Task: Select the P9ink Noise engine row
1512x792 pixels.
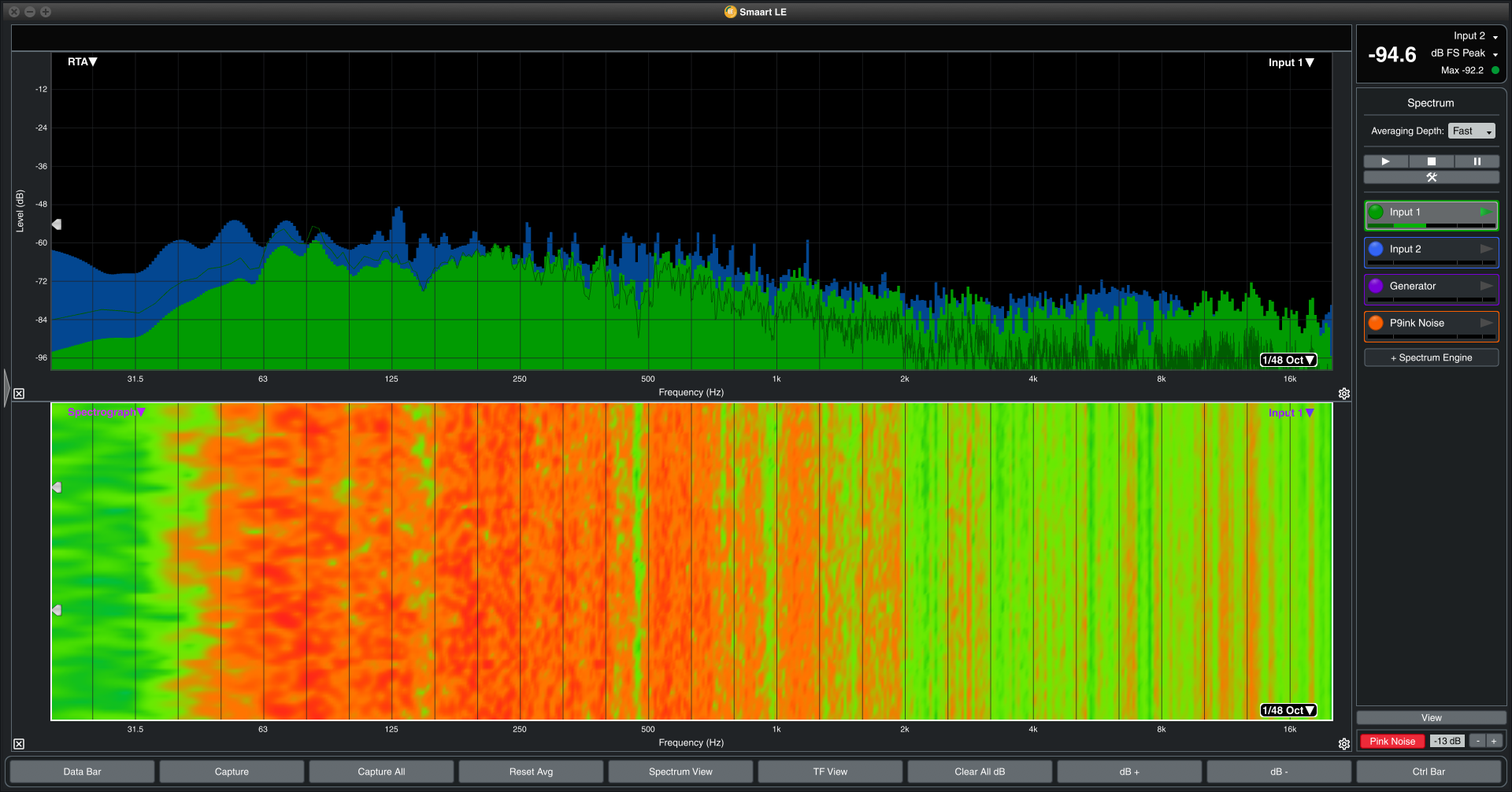Action: 1432,326
